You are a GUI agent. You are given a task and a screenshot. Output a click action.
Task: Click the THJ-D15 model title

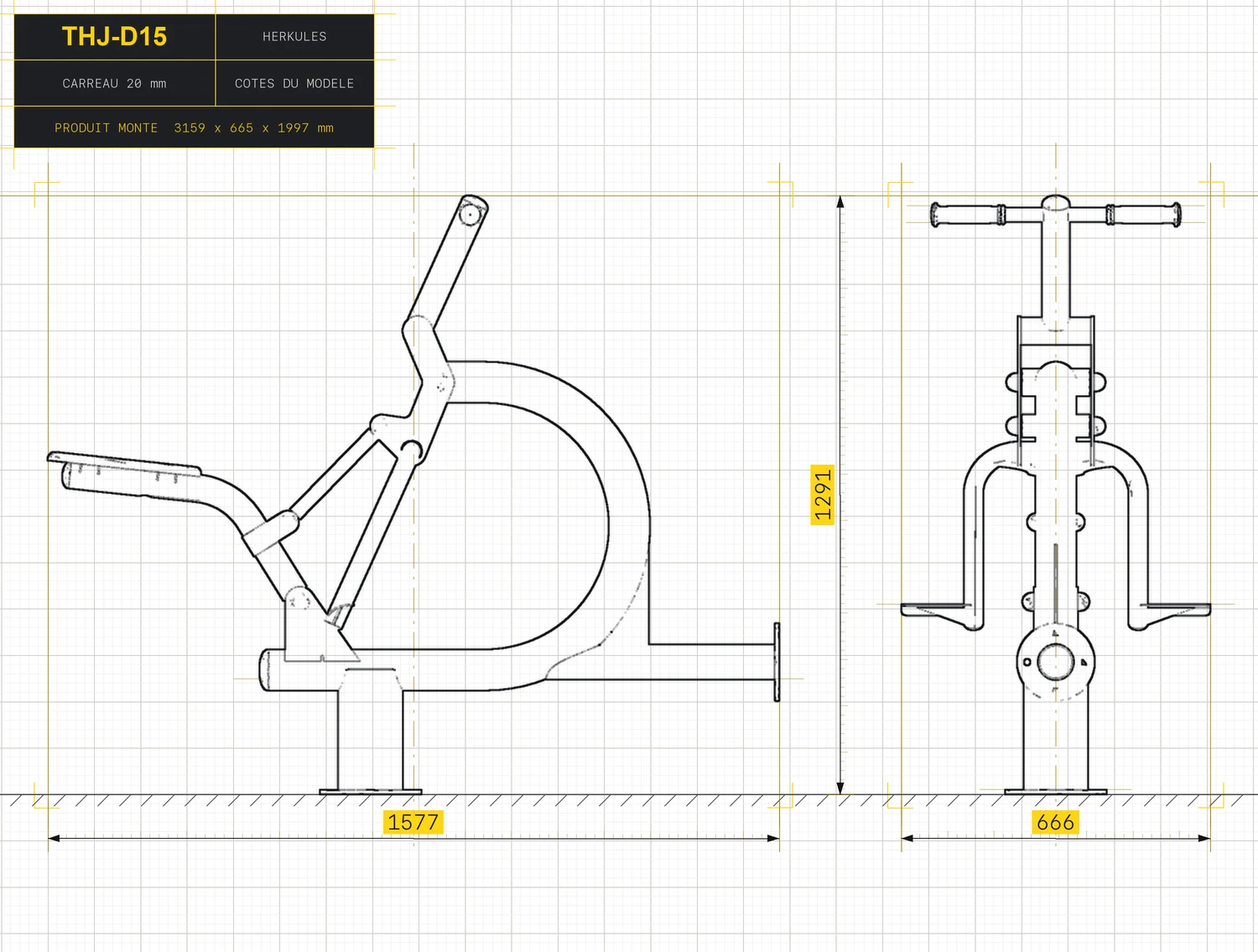[114, 37]
